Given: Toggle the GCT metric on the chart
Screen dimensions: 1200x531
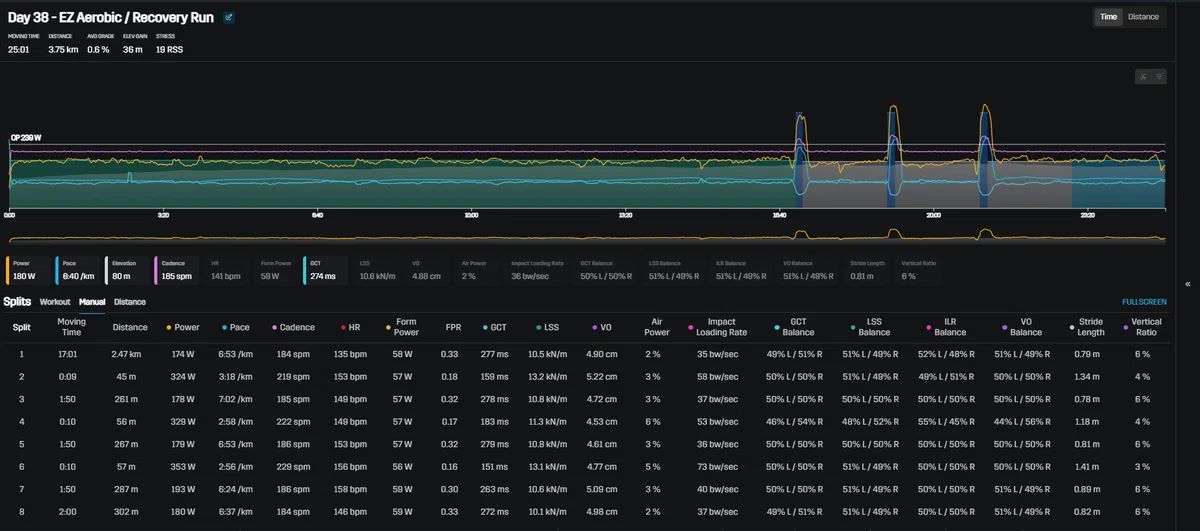Looking at the screenshot, I should pyautogui.click(x=325, y=270).
